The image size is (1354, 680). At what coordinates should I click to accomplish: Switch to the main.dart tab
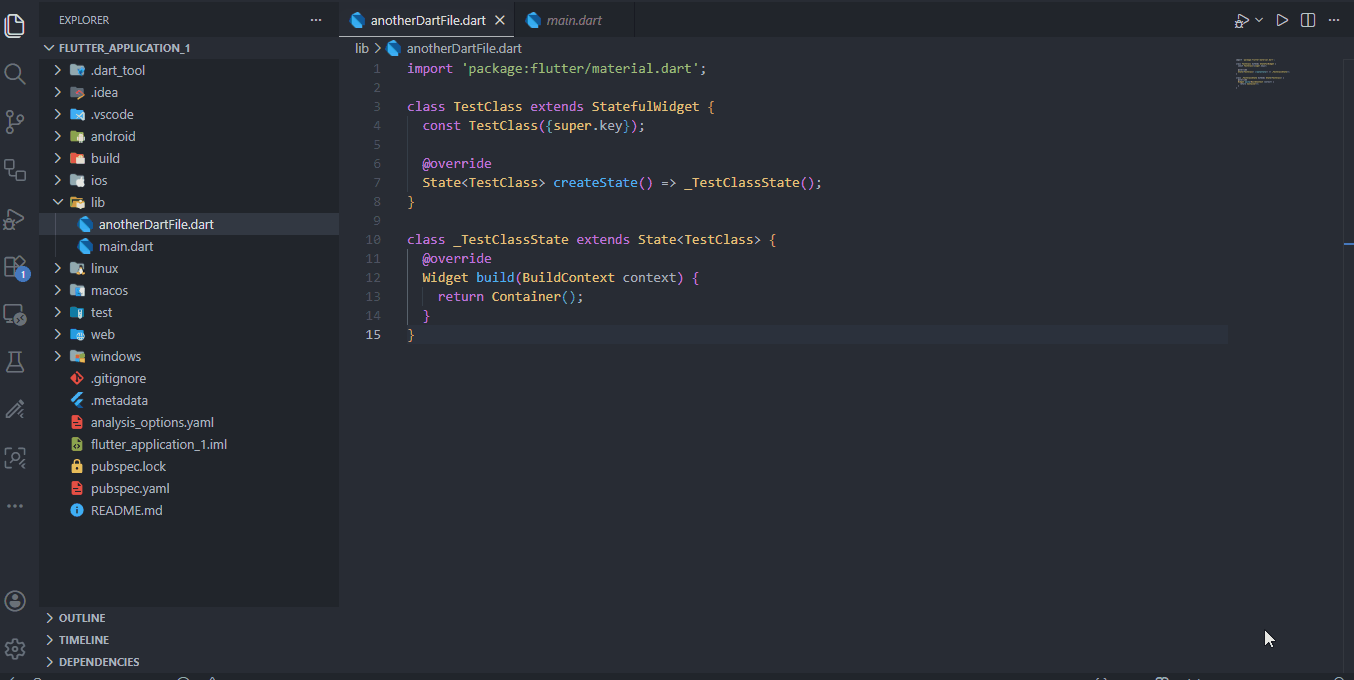point(575,19)
